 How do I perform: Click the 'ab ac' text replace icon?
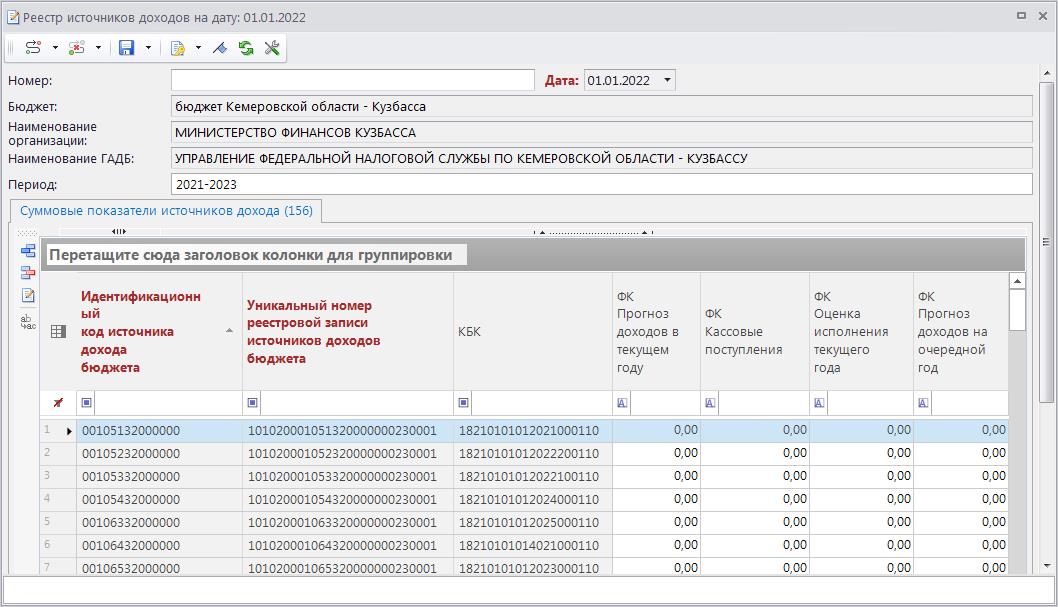click(28, 322)
